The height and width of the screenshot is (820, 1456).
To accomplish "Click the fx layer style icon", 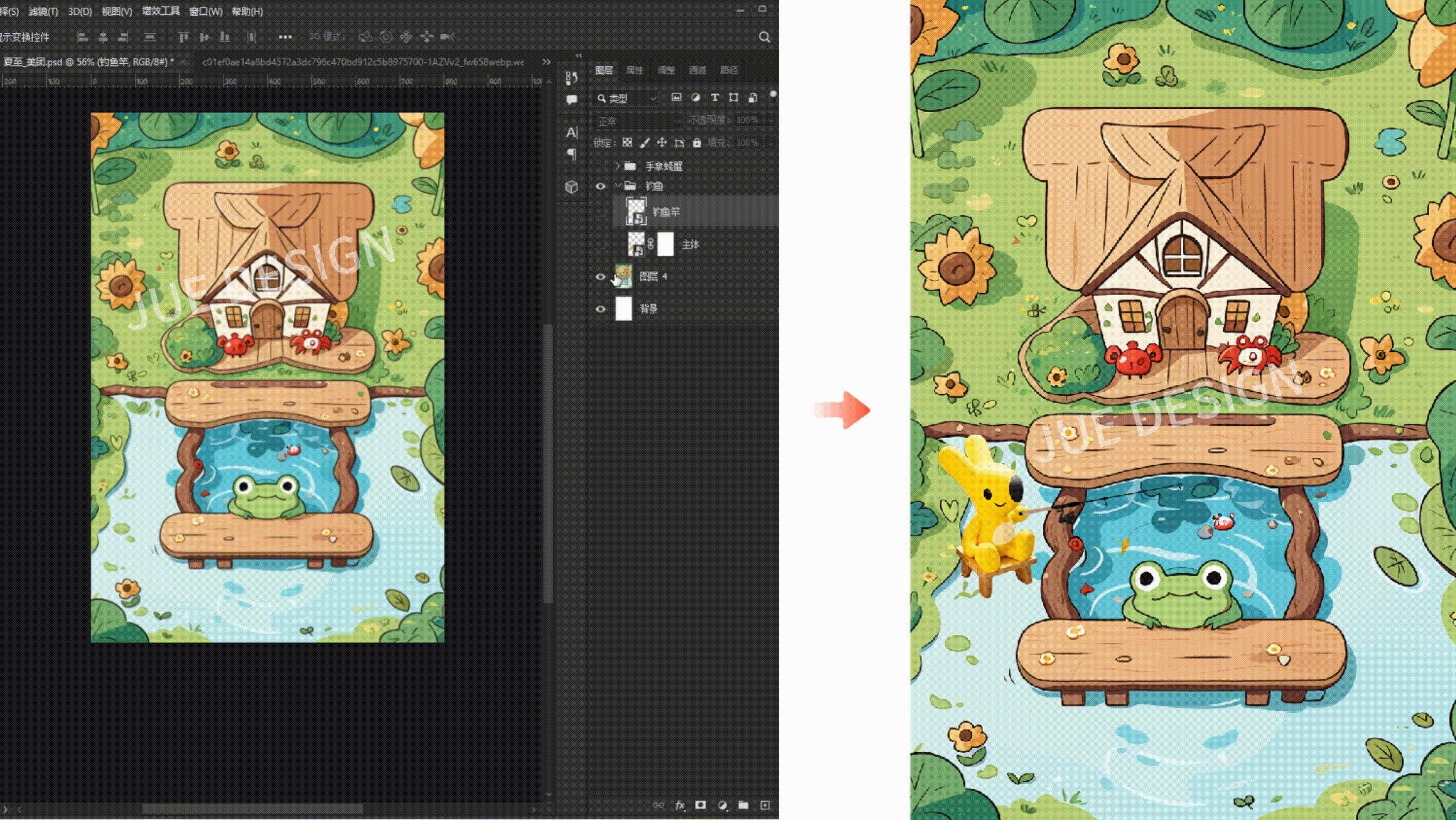I will pos(680,805).
